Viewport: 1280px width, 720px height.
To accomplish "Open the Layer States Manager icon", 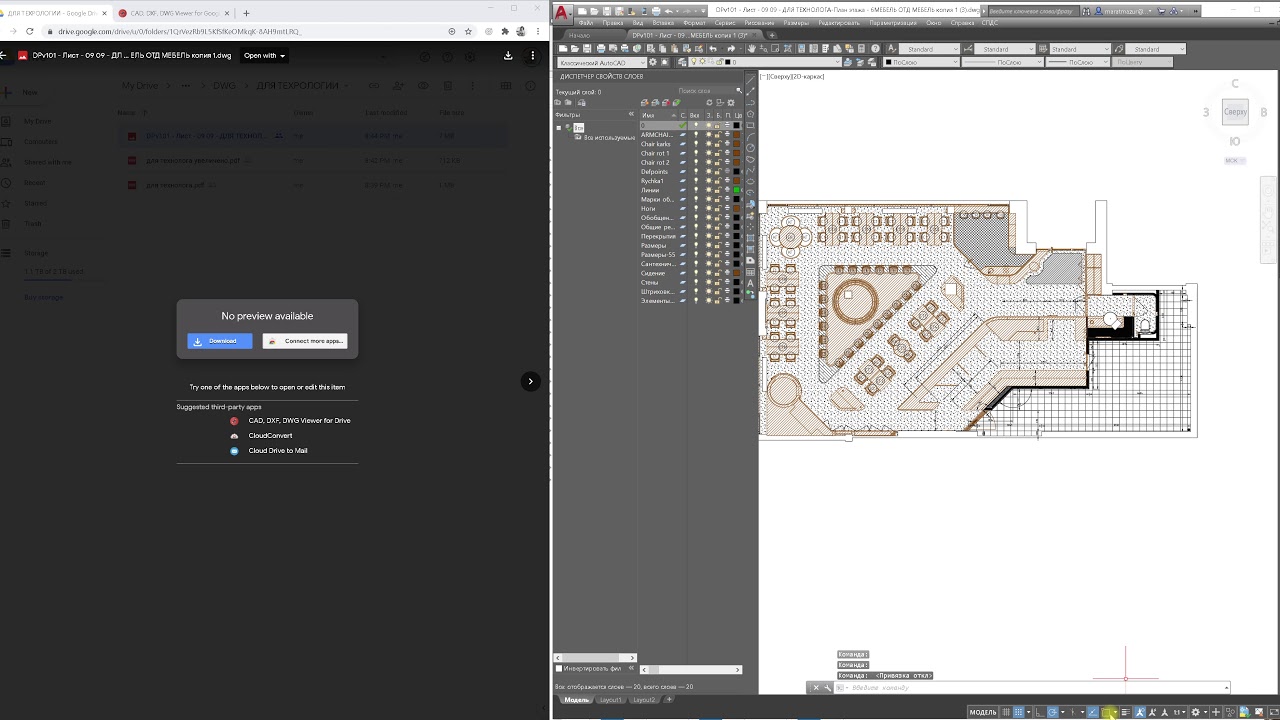I will tap(580, 103).
